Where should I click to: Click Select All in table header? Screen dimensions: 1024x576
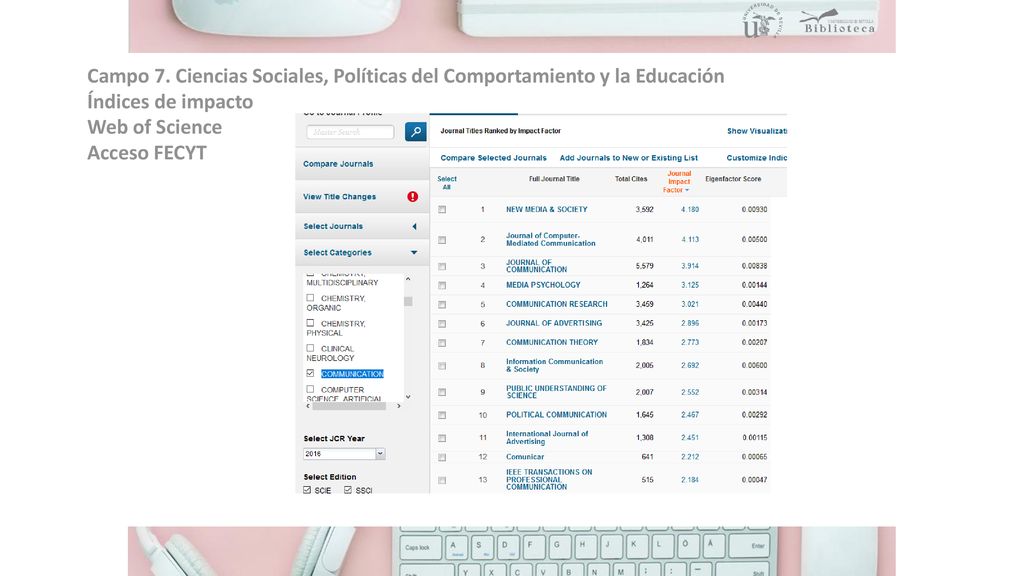(x=447, y=183)
